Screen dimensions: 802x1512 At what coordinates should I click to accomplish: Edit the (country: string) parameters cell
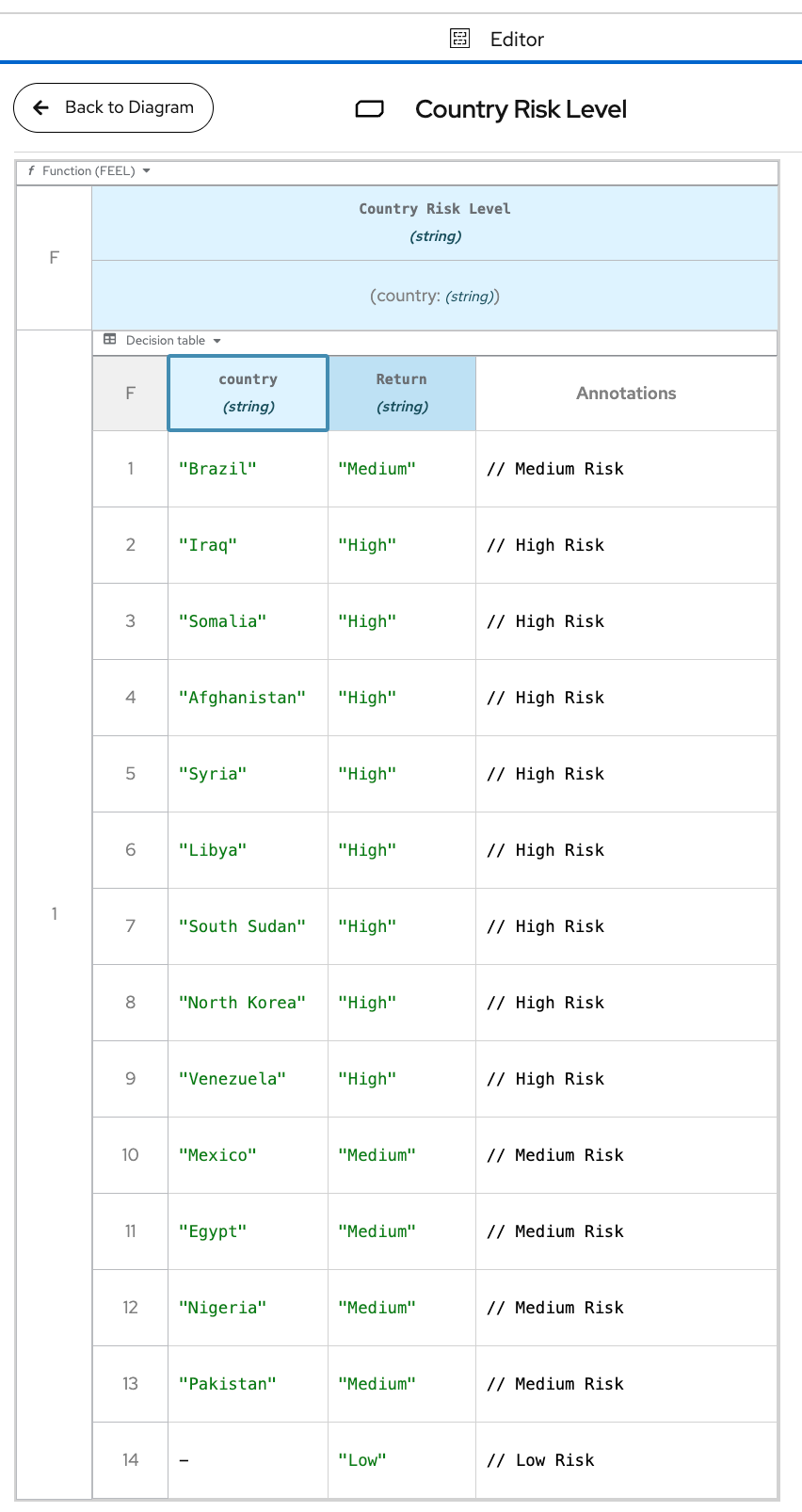[x=435, y=296]
